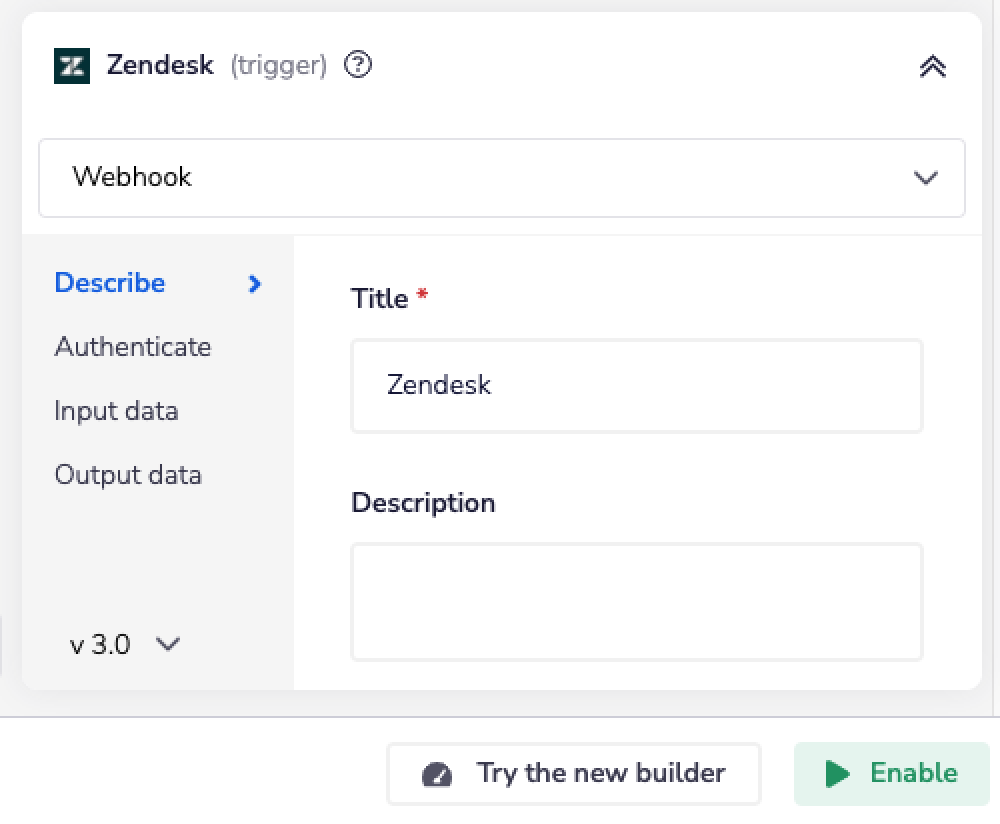Click the question mark next to Zendesk trigger
Image resolution: width=1000 pixels, height=824 pixels.
click(x=357, y=64)
